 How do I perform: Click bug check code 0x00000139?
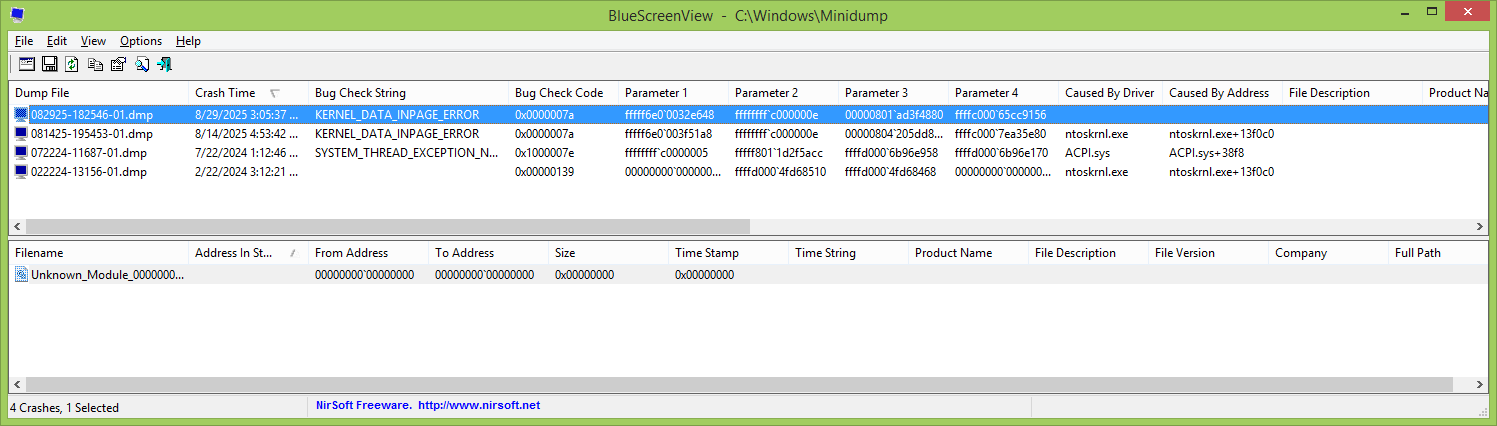544,172
